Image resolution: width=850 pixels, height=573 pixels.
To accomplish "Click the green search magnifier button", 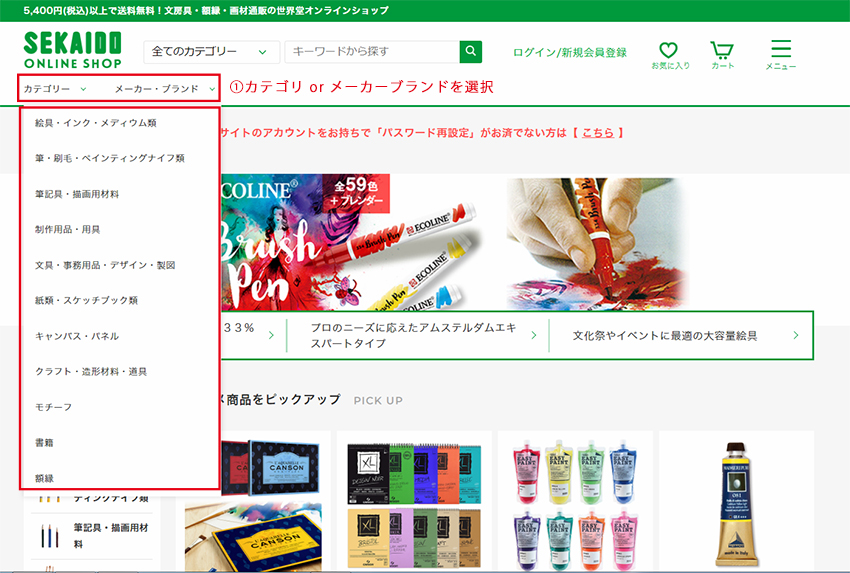I will [x=471, y=51].
